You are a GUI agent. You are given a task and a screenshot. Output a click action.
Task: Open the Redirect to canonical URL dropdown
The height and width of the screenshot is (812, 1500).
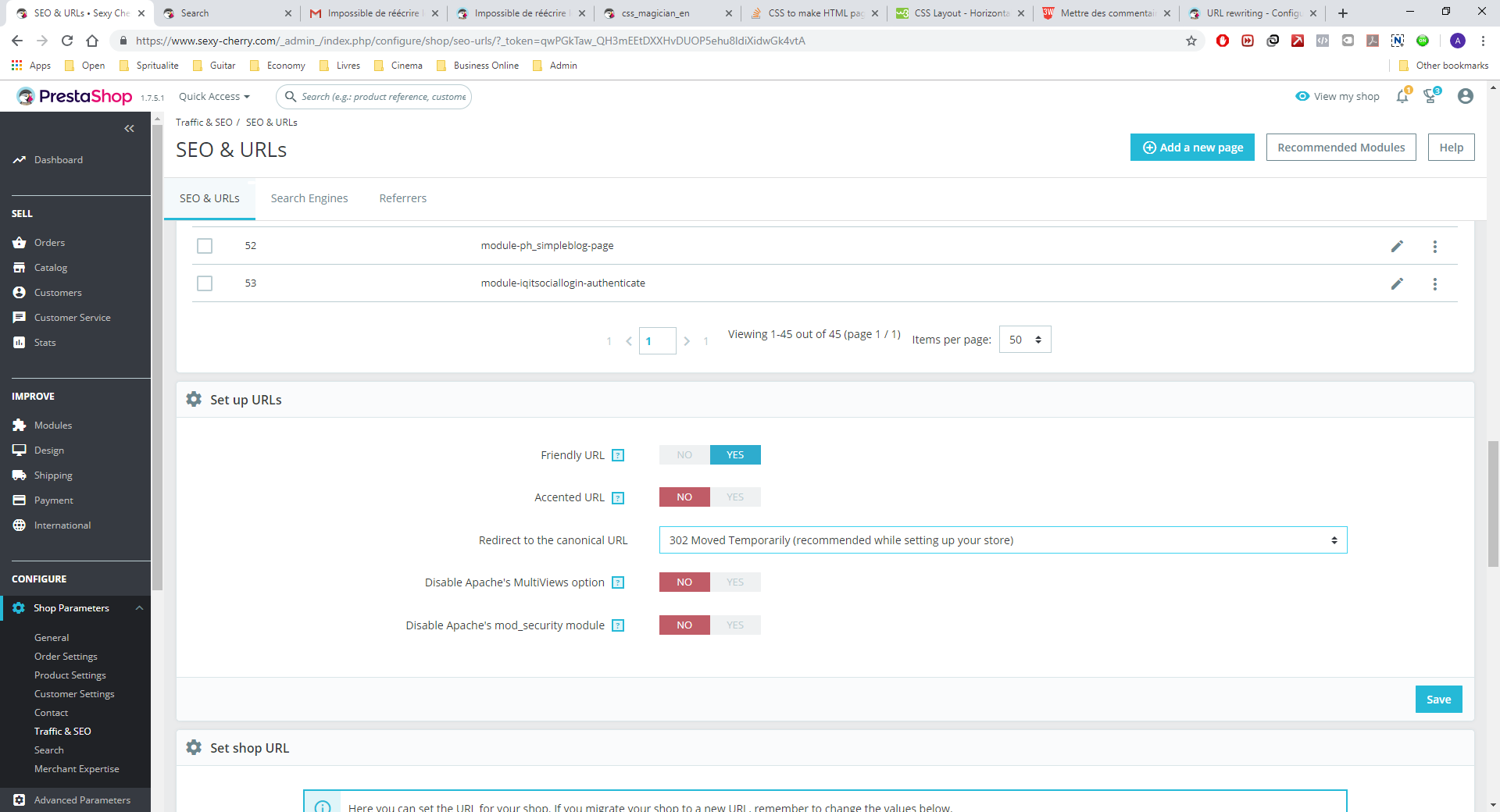click(x=1003, y=540)
